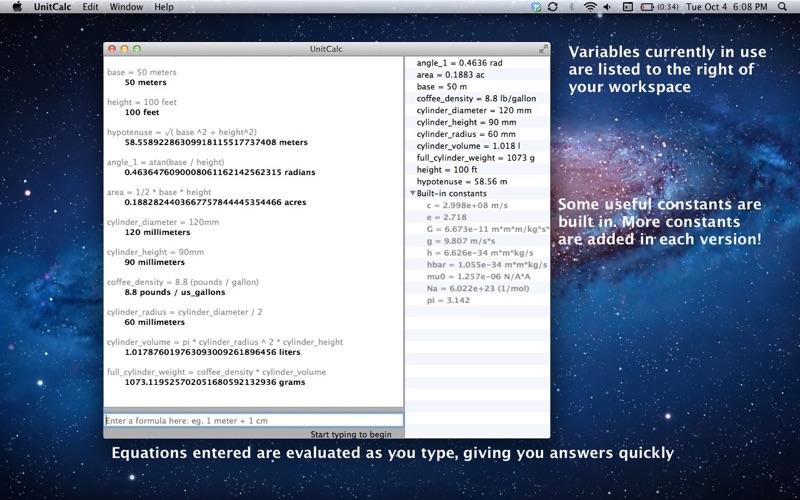This screenshot has height=500, width=800.
Task: Click the hypotenuse formula line
Action: [182, 132]
